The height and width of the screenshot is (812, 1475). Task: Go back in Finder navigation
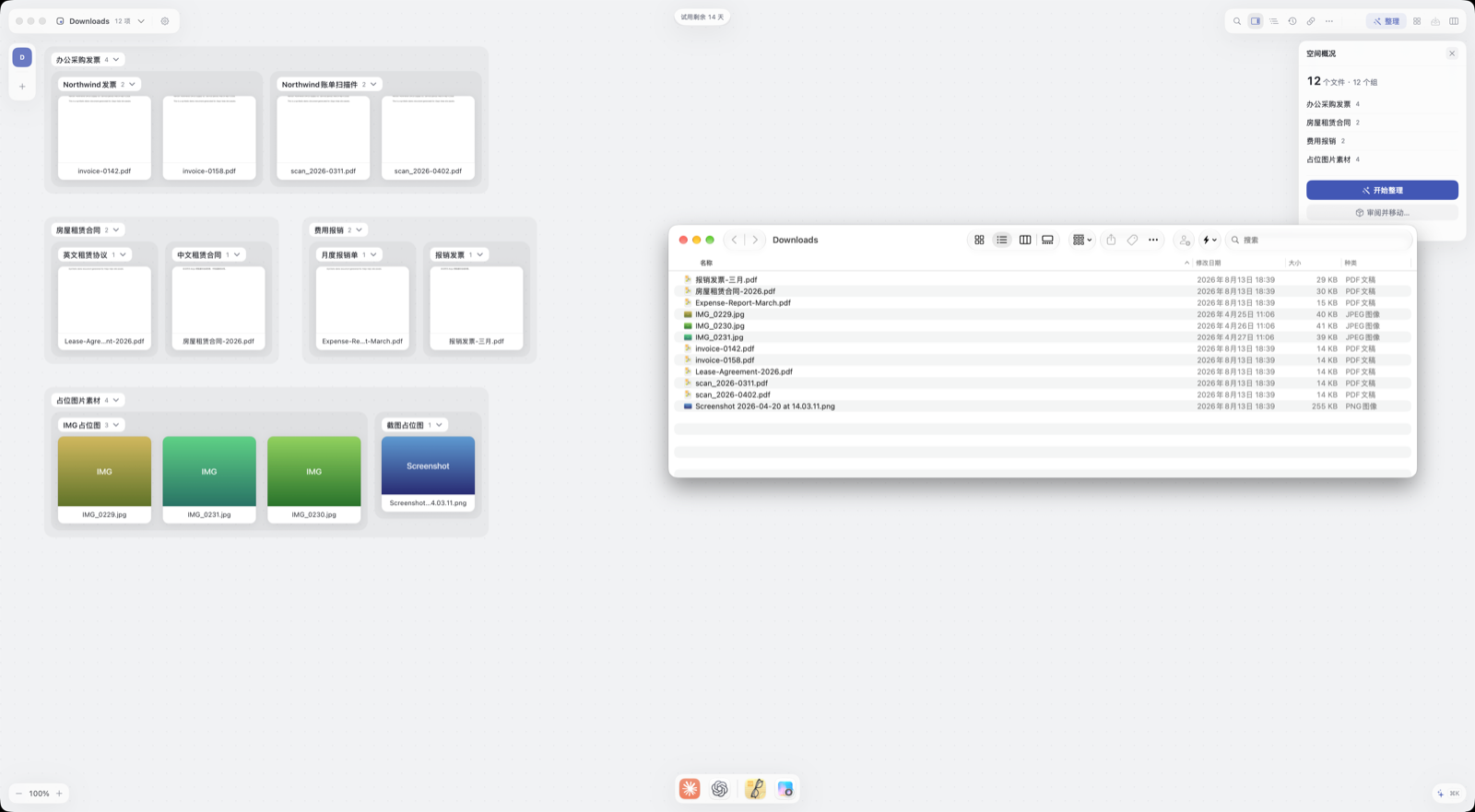point(735,240)
